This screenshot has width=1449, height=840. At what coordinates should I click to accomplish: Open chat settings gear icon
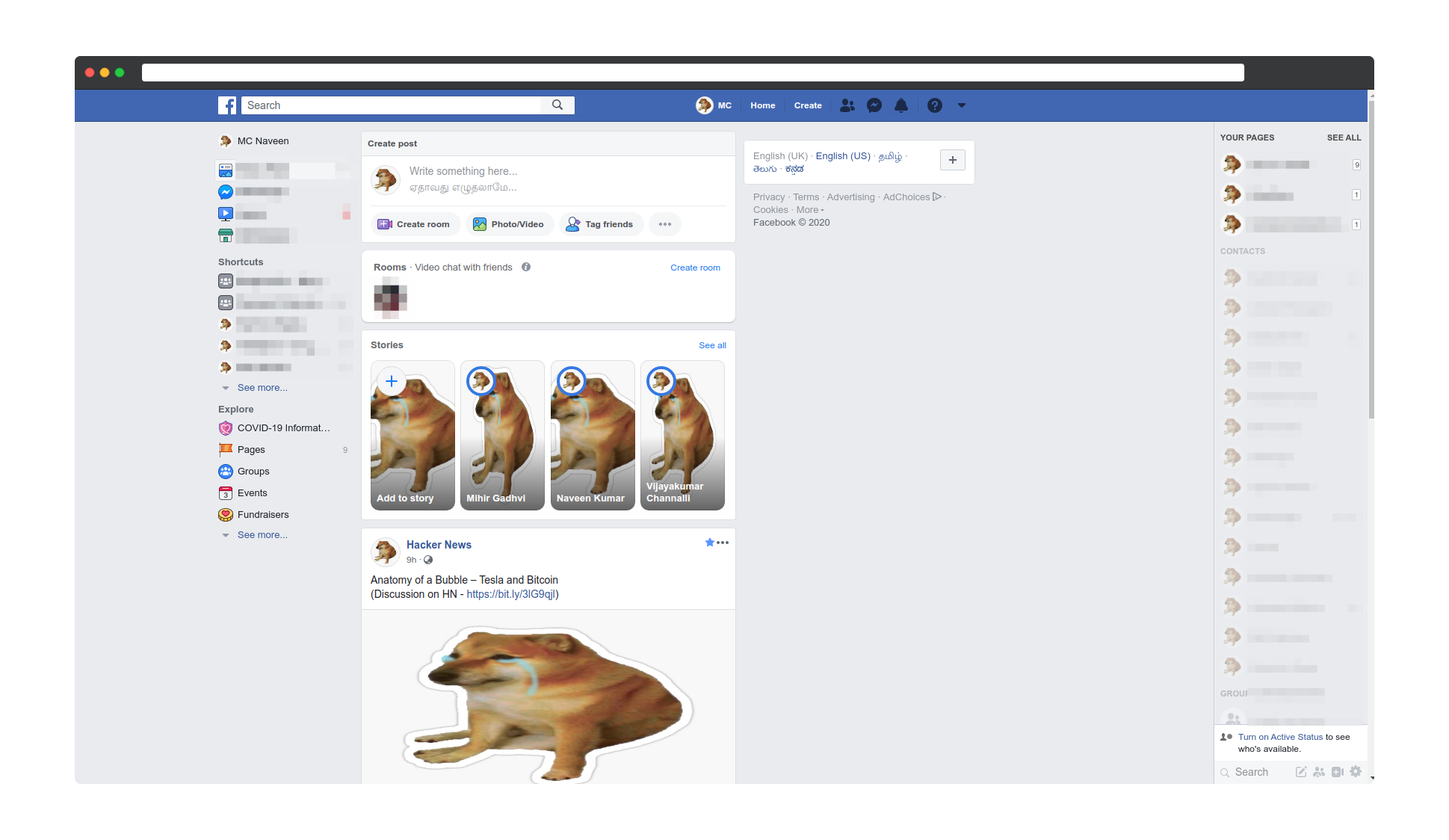click(x=1356, y=771)
